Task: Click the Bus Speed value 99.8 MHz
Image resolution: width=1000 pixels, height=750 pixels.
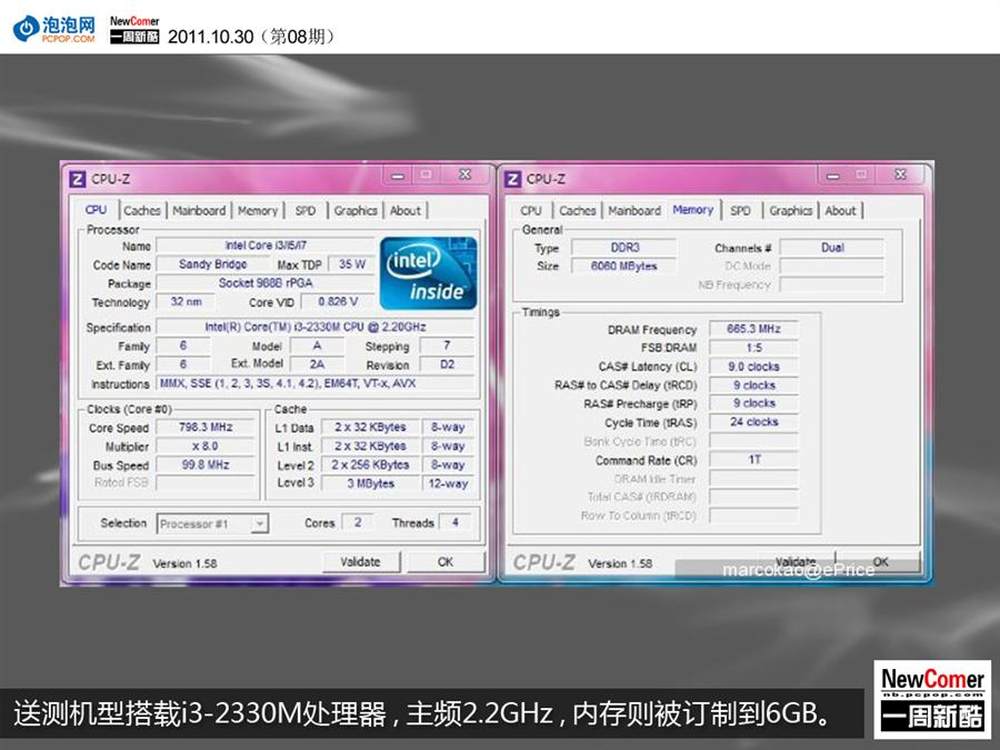Action: pos(205,464)
